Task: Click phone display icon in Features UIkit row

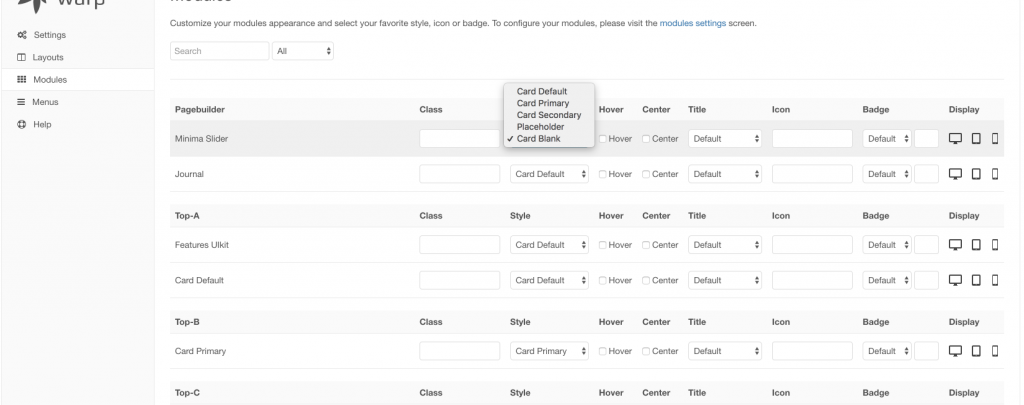Action: tap(995, 245)
